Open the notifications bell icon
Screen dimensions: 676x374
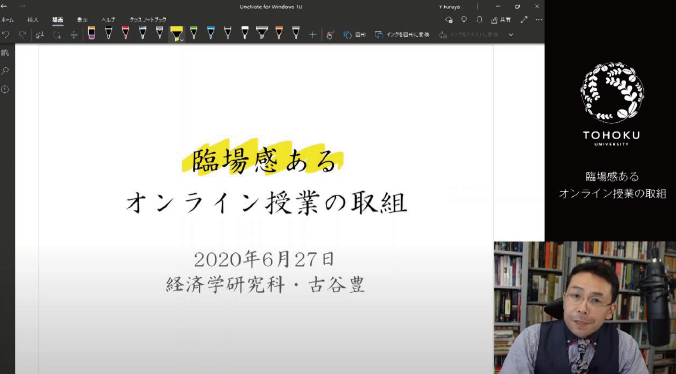[x=479, y=19]
